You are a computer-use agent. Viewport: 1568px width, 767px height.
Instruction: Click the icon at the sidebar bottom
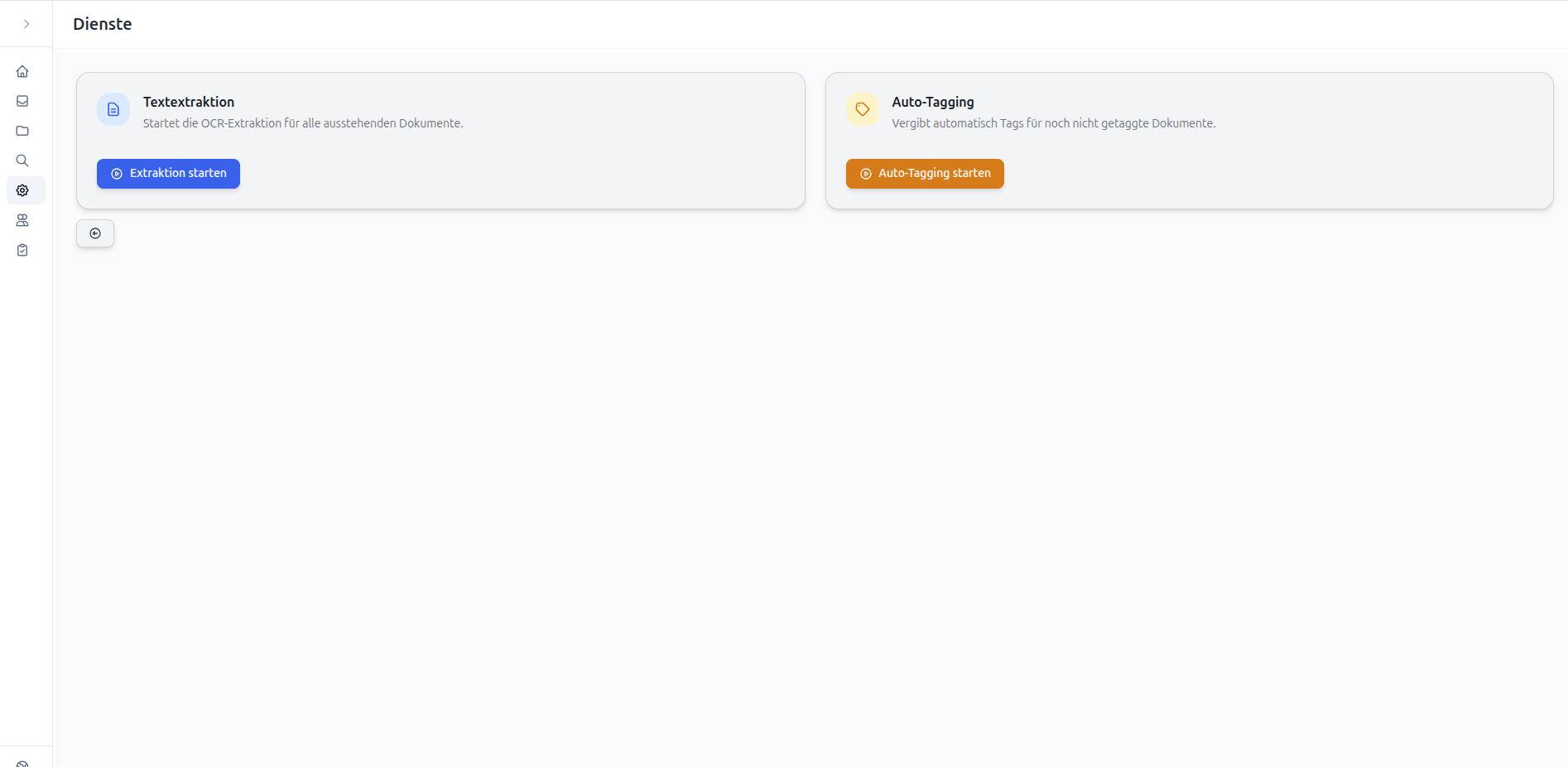pyautogui.click(x=22, y=763)
